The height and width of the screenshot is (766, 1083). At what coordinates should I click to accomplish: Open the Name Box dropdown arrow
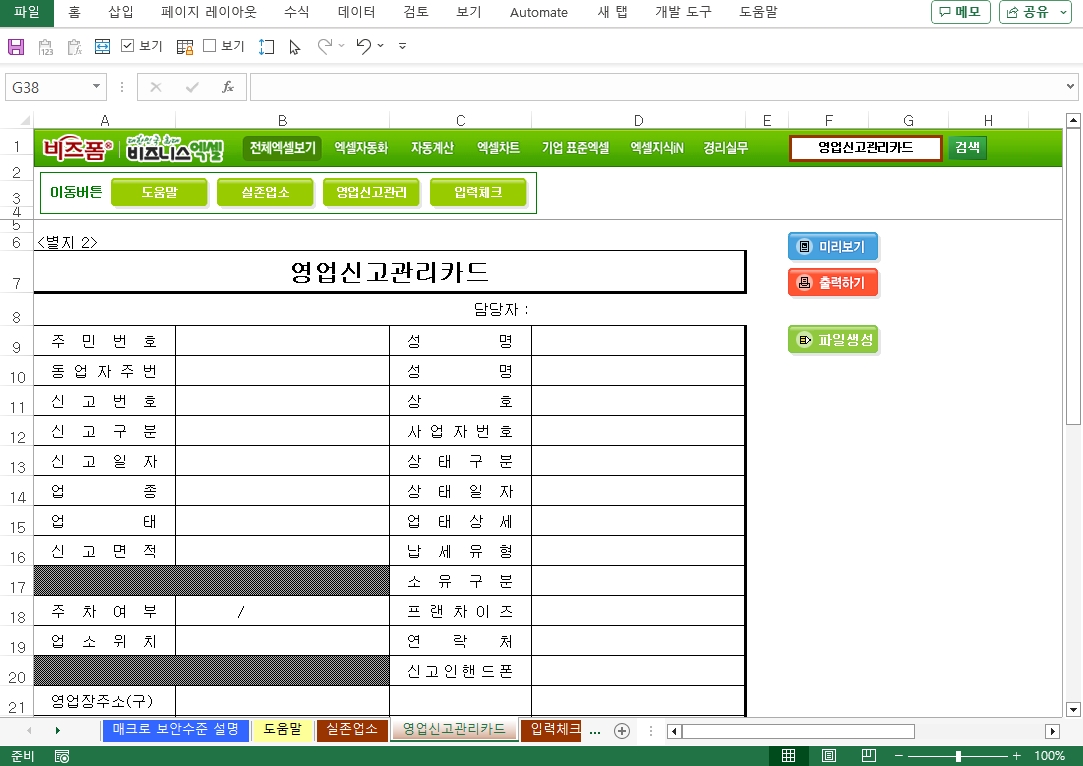[x=97, y=87]
